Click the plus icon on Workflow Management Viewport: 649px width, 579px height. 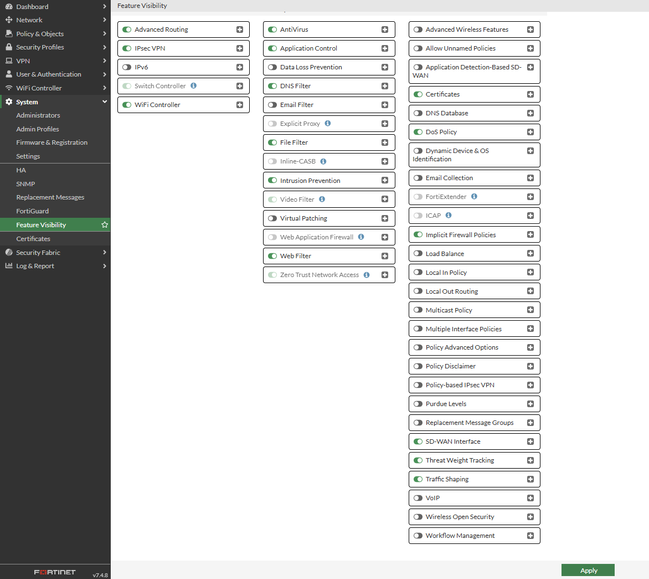(530, 536)
